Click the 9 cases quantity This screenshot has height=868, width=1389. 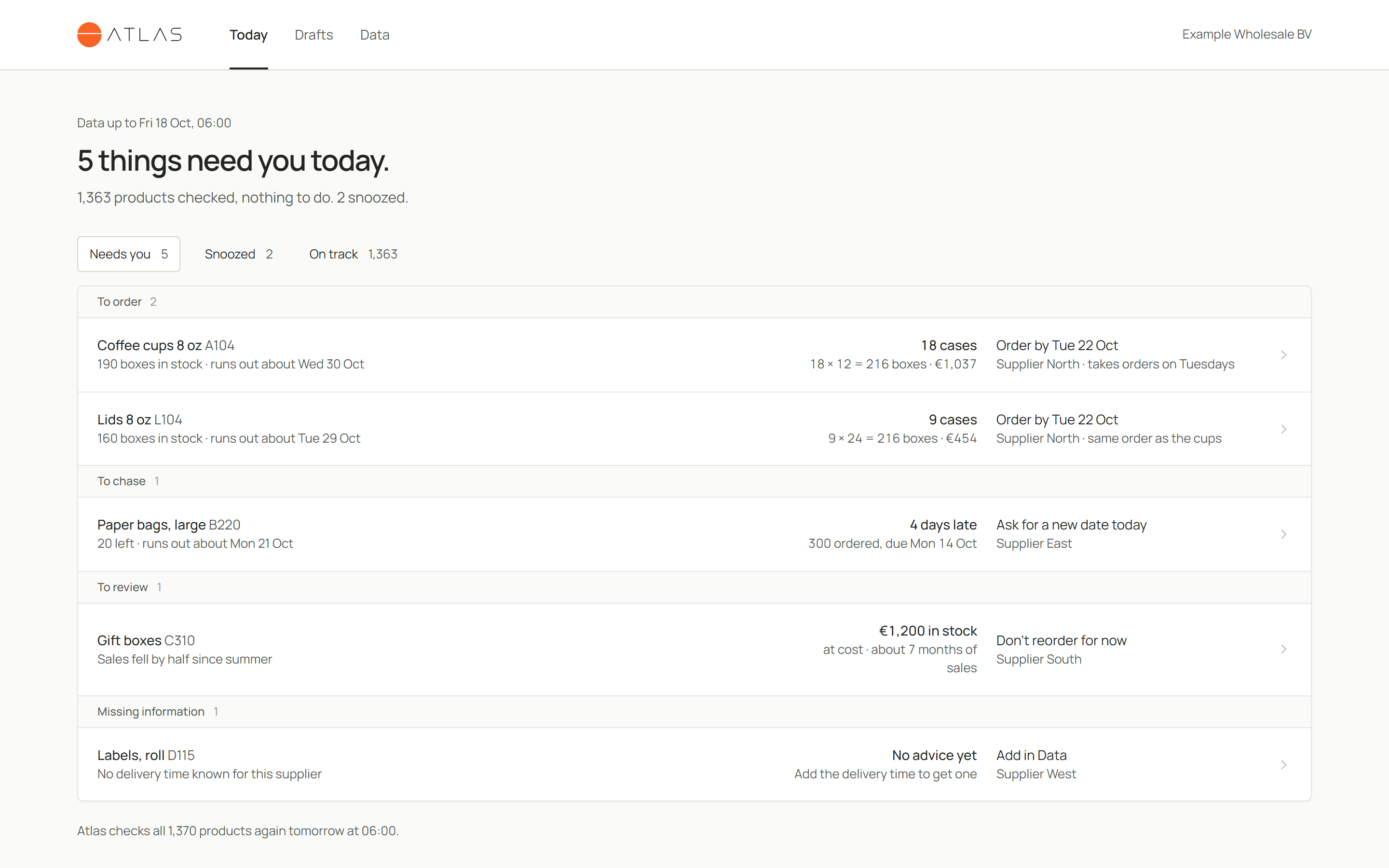pos(953,420)
